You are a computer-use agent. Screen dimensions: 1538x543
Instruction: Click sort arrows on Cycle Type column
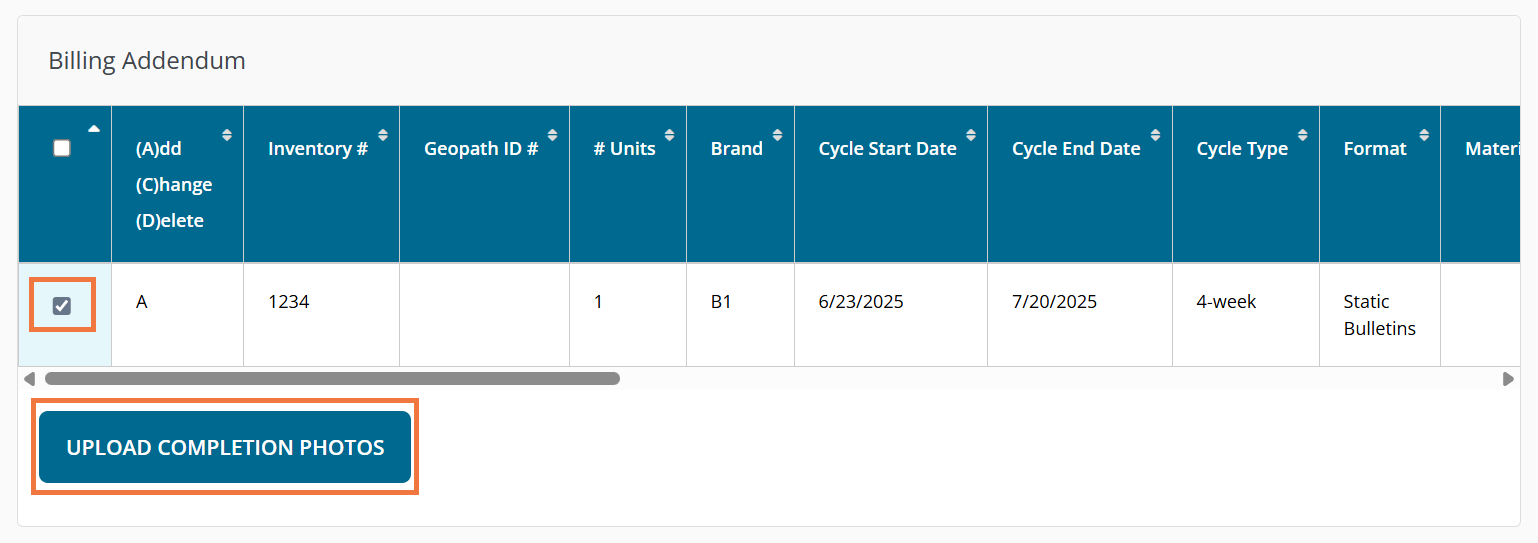point(1303,134)
